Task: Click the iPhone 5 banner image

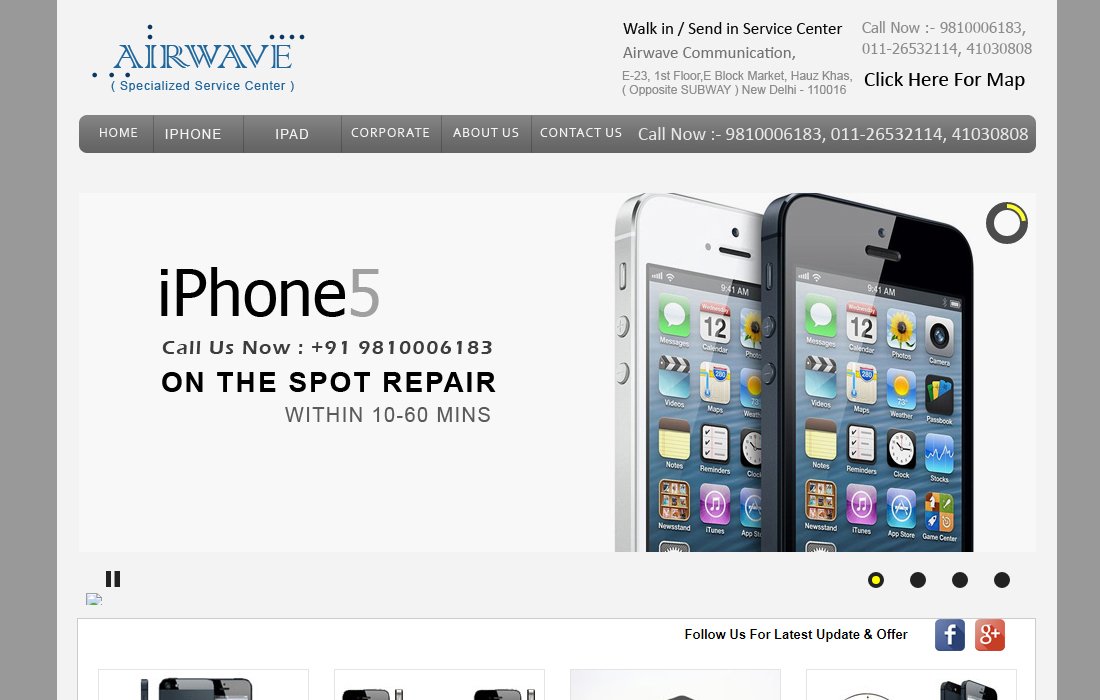Action: coord(557,372)
